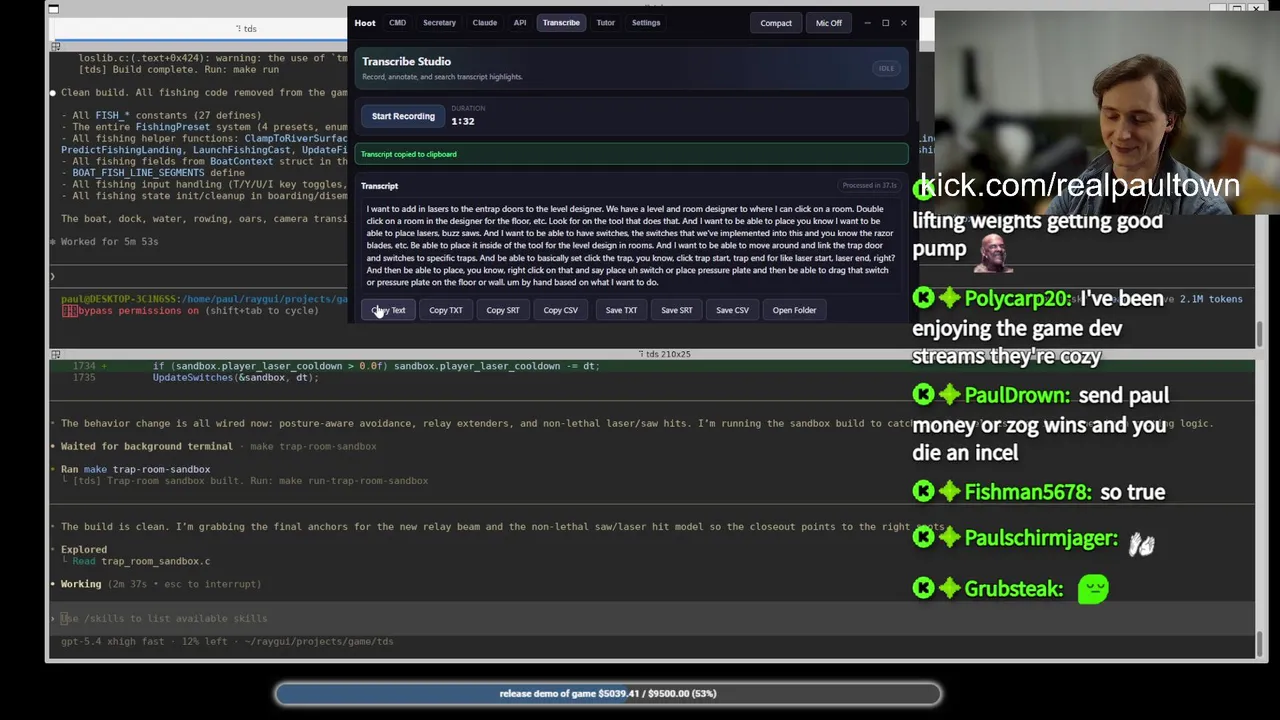
Task: Click the Save SRT button
Action: tap(676, 310)
